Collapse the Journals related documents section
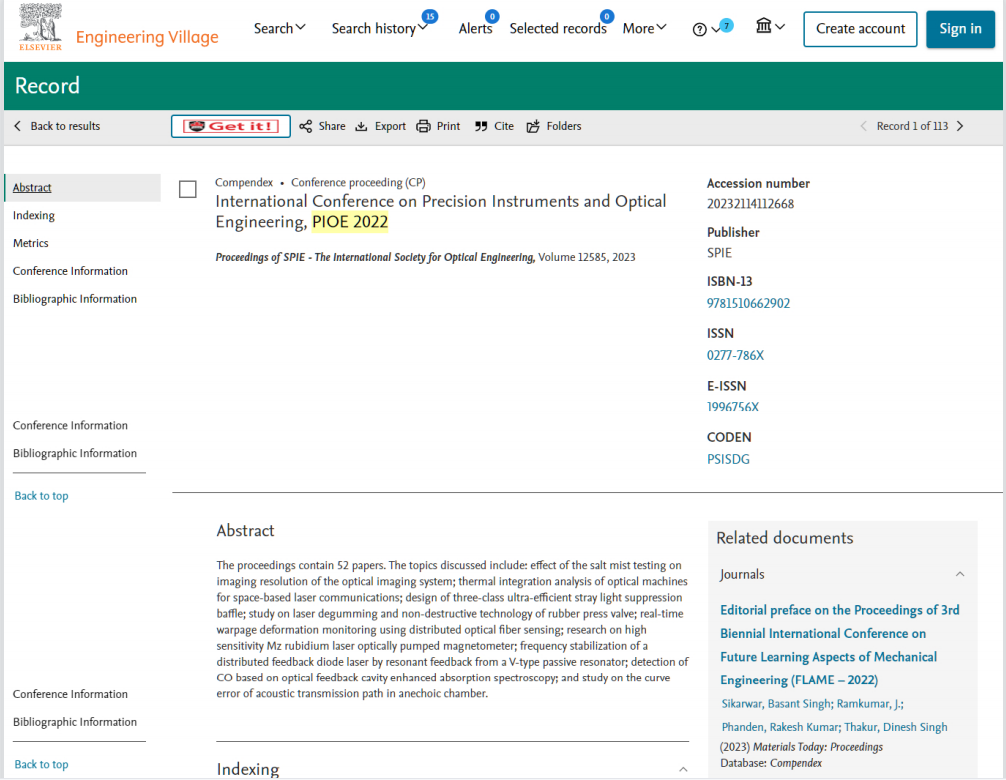1006x780 pixels. [x=960, y=574]
